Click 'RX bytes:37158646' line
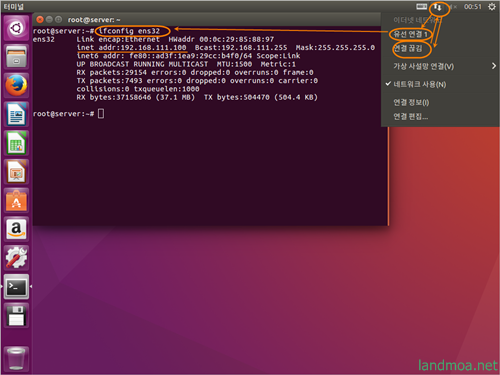 pos(197,97)
